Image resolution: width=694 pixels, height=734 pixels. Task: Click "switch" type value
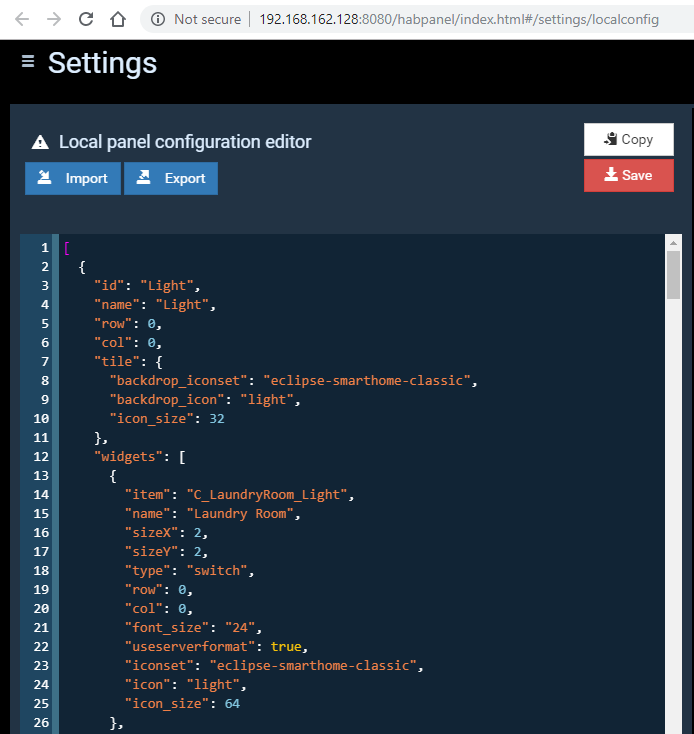point(217,571)
